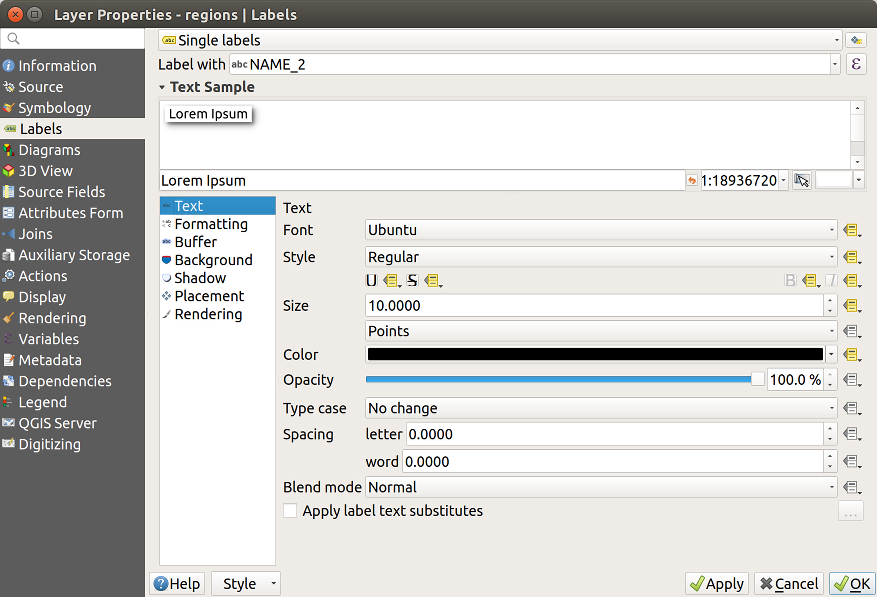Viewport: 877px width, 597px height.
Task: Click the set scale from map canvas icon
Action: tap(801, 181)
